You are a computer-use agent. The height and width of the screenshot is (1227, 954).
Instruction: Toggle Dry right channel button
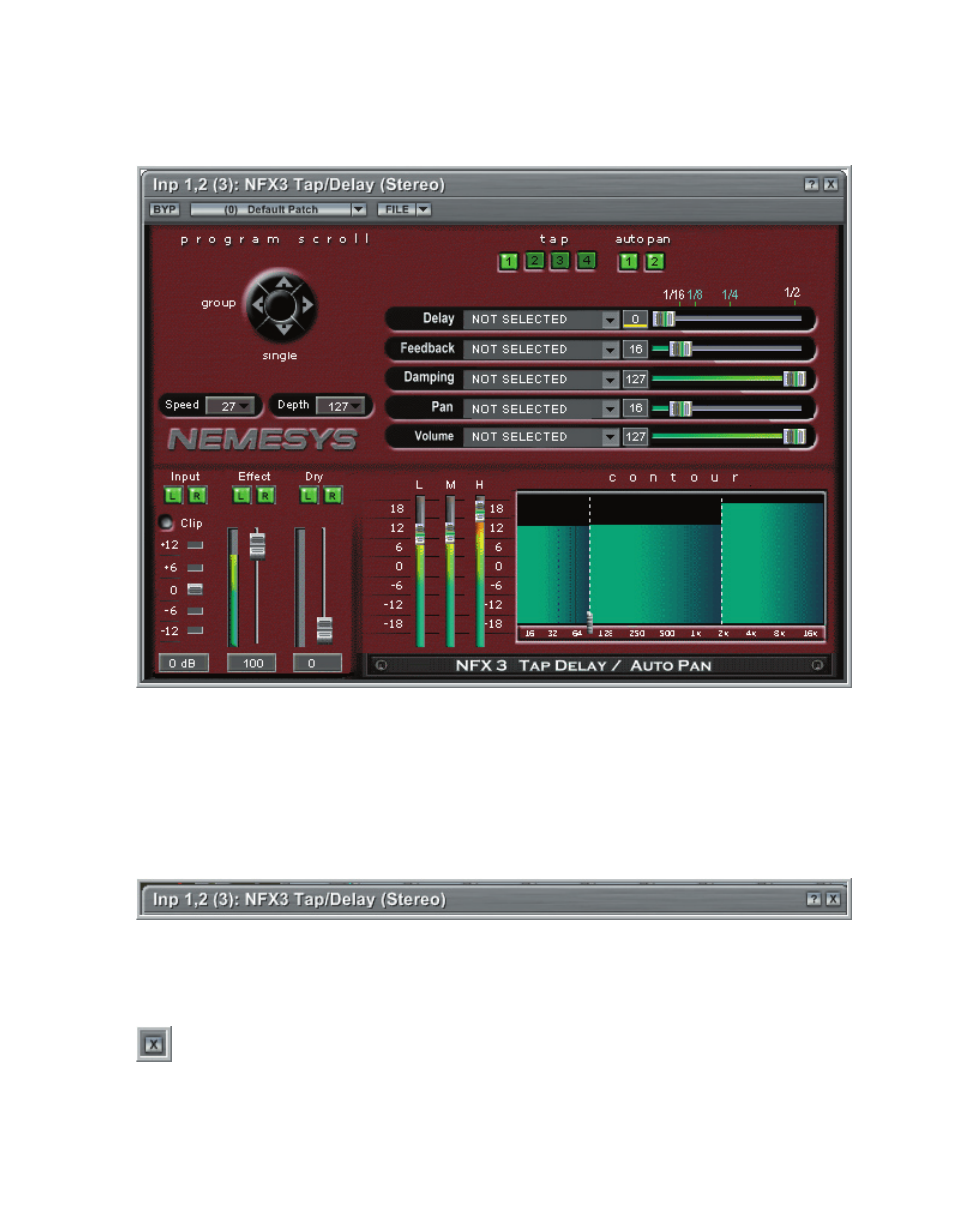point(333,495)
